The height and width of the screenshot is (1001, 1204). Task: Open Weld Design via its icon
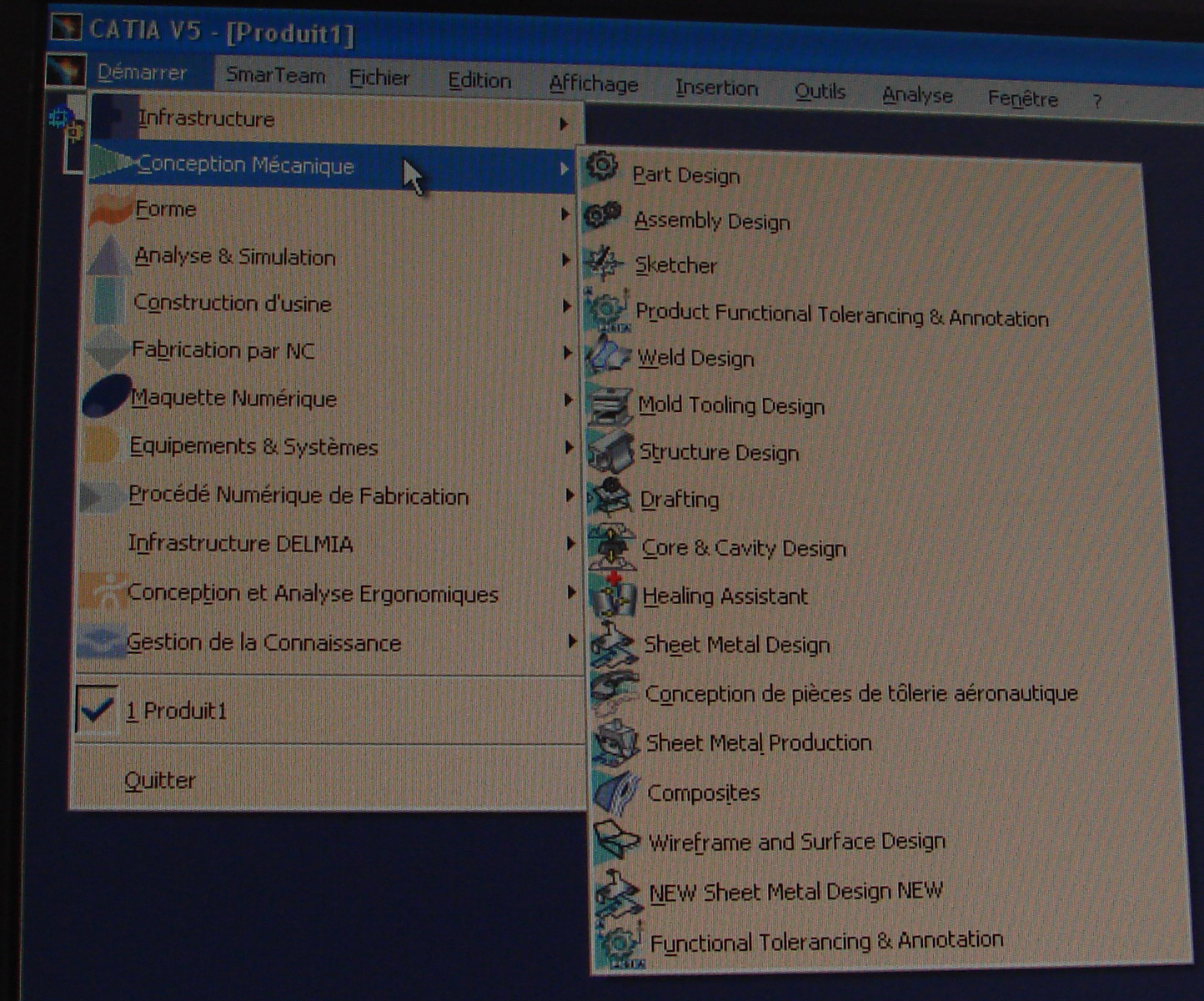(x=607, y=355)
